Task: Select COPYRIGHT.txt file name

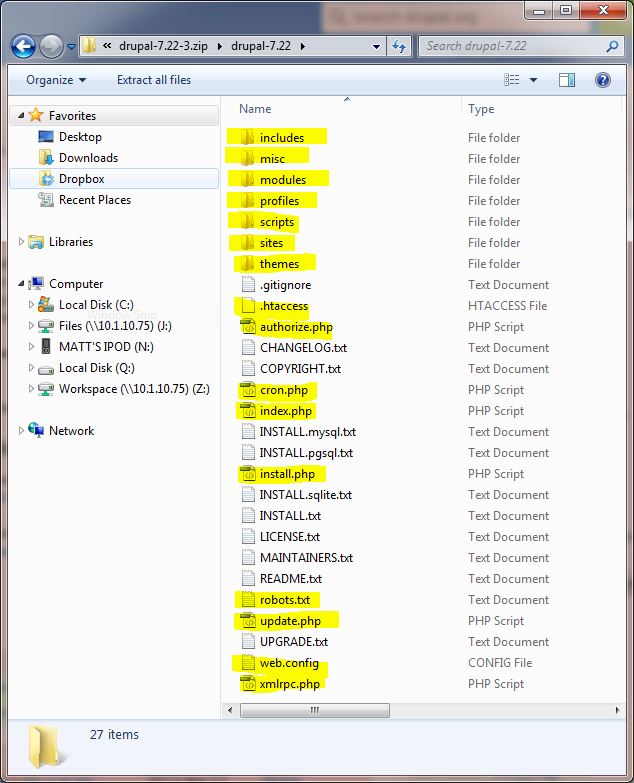Action: [x=301, y=369]
